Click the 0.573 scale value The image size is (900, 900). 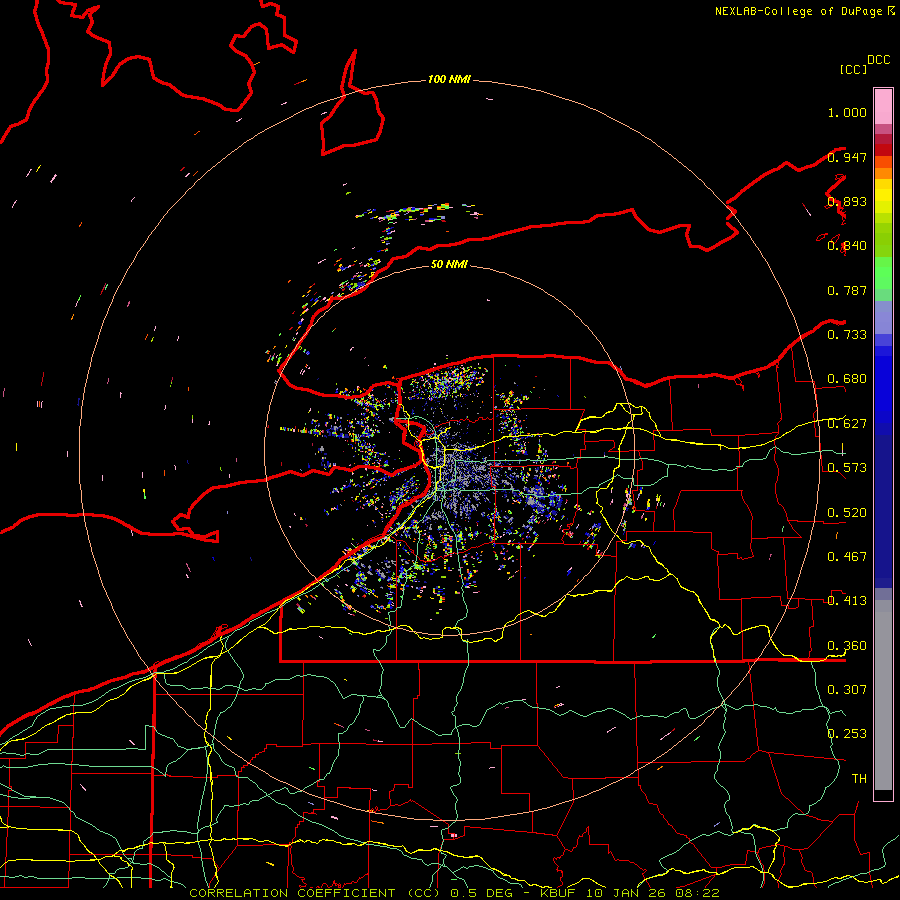tap(847, 468)
